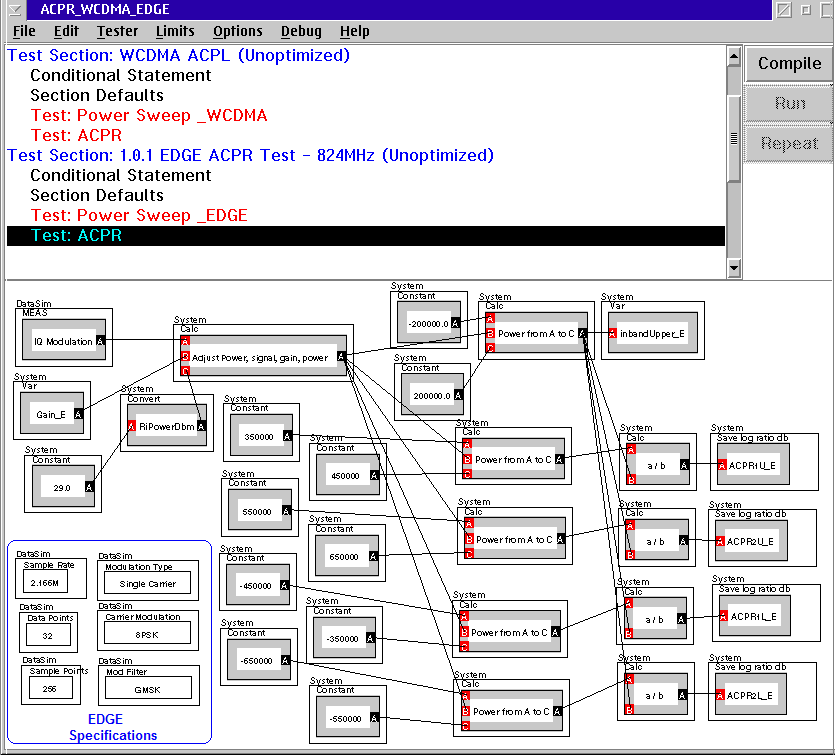This screenshot has width=836, height=755.
Task: Open the File menu
Action: (24, 31)
